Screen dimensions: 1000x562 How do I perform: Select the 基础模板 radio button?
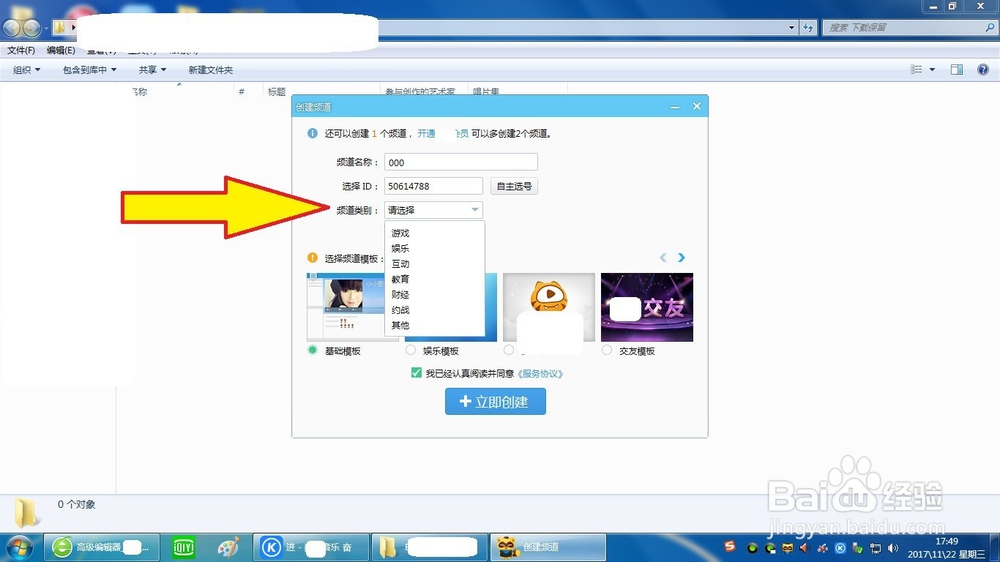pyautogui.click(x=312, y=350)
